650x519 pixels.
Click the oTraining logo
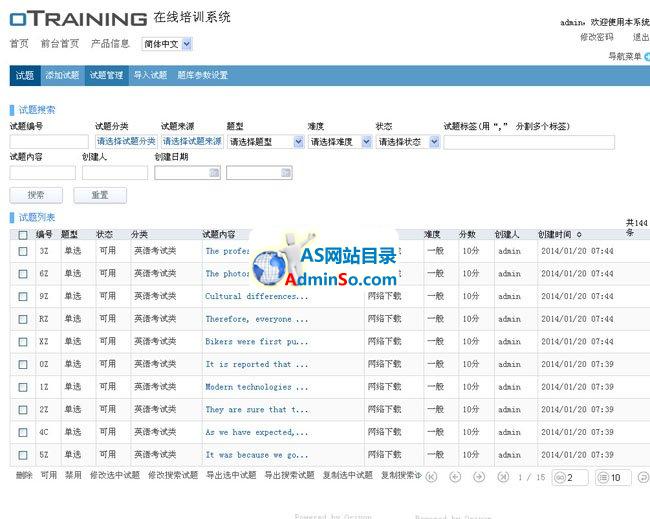(x=78, y=19)
